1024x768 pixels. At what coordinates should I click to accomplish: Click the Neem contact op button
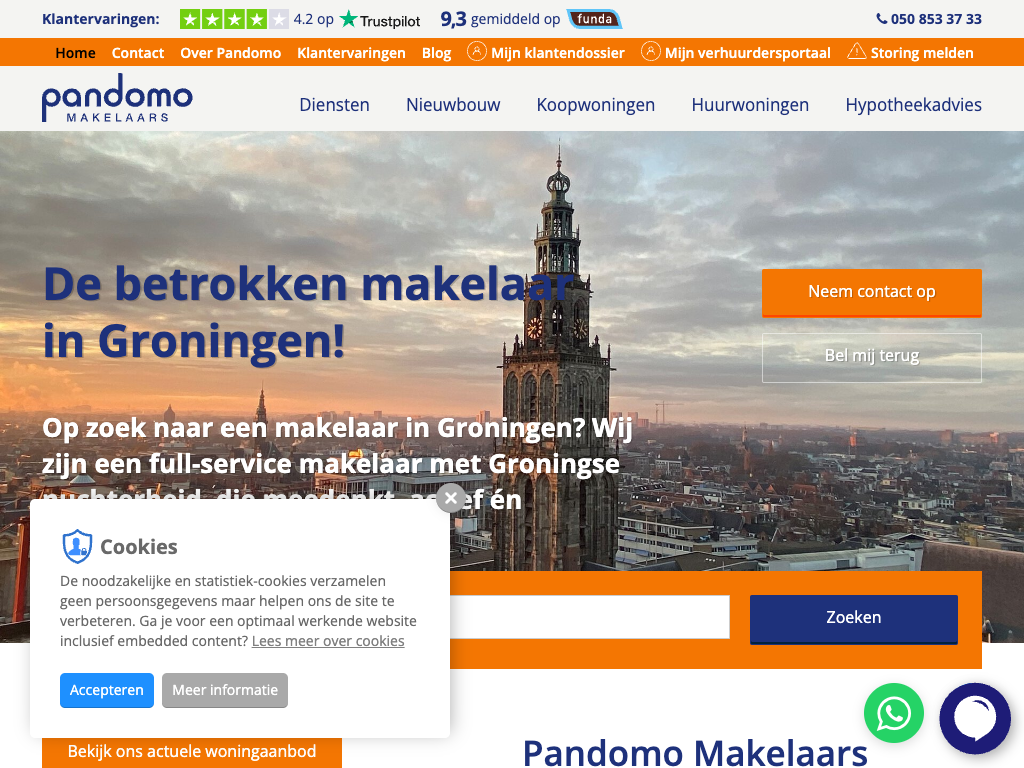click(872, 293)
